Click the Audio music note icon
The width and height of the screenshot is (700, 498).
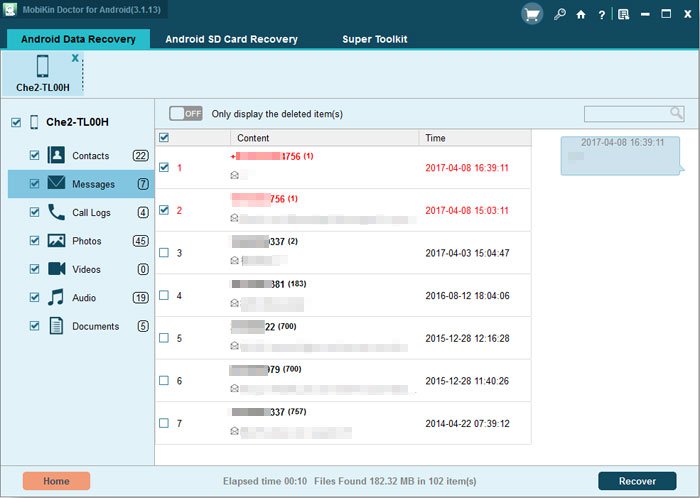pos(56,297)
